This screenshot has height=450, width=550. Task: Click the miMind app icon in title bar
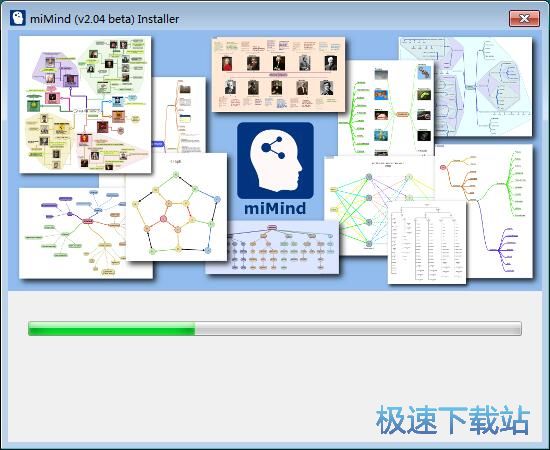pos(18,18)
